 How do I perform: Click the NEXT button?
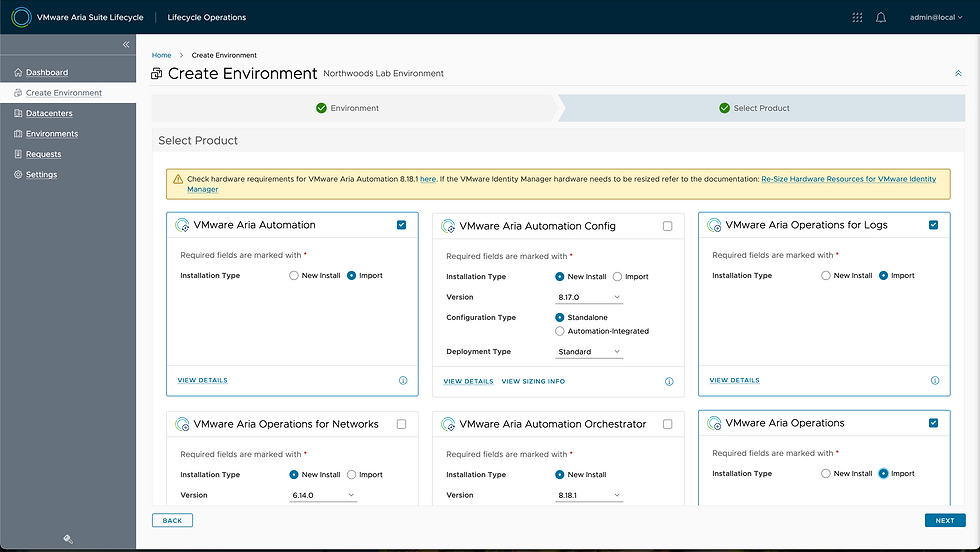[945, 520]
